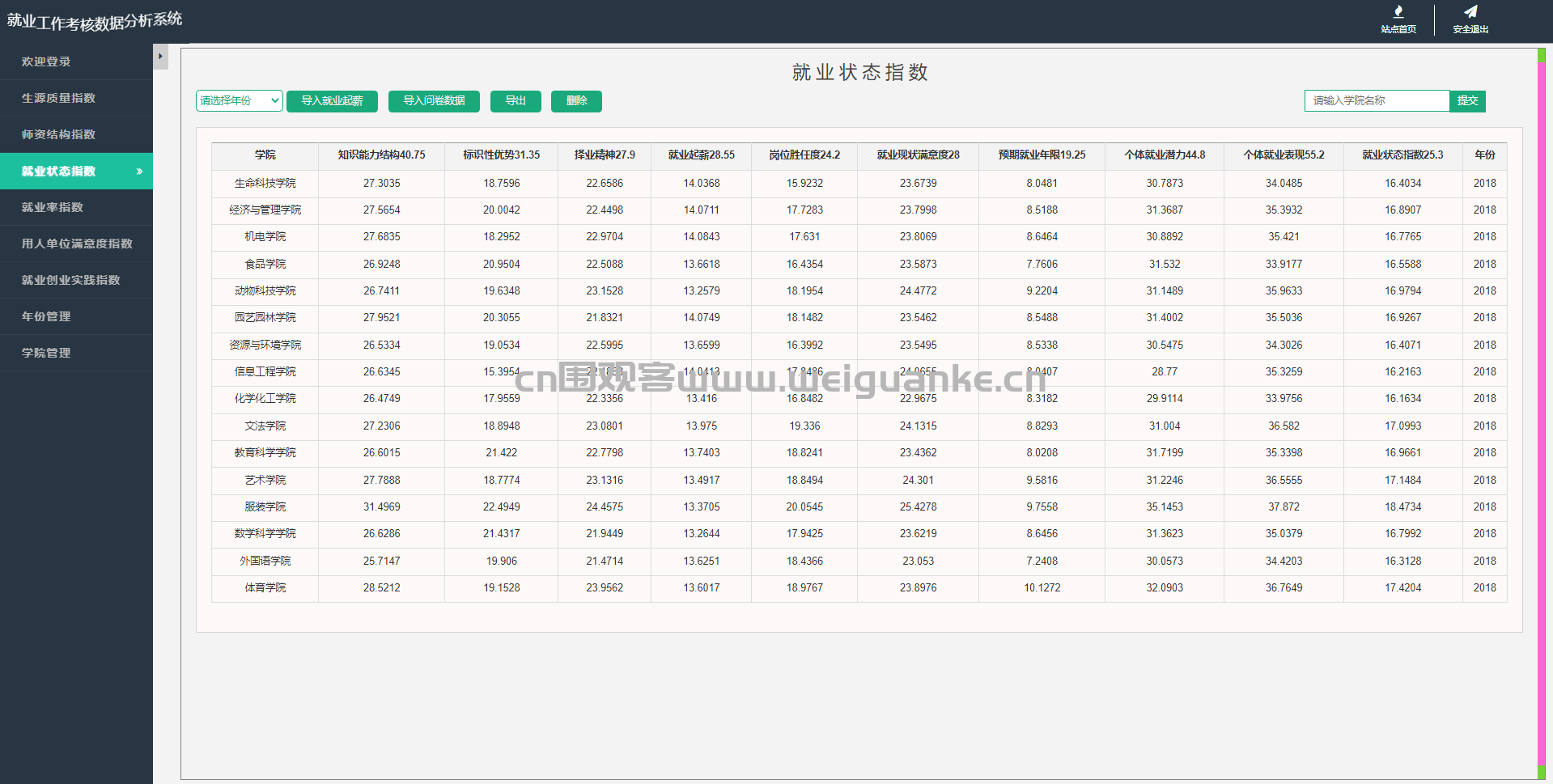Click the 就业工作考核数据分析系统 header title
This screenshot has width=1553, height=784.
(x=95, y=21)
